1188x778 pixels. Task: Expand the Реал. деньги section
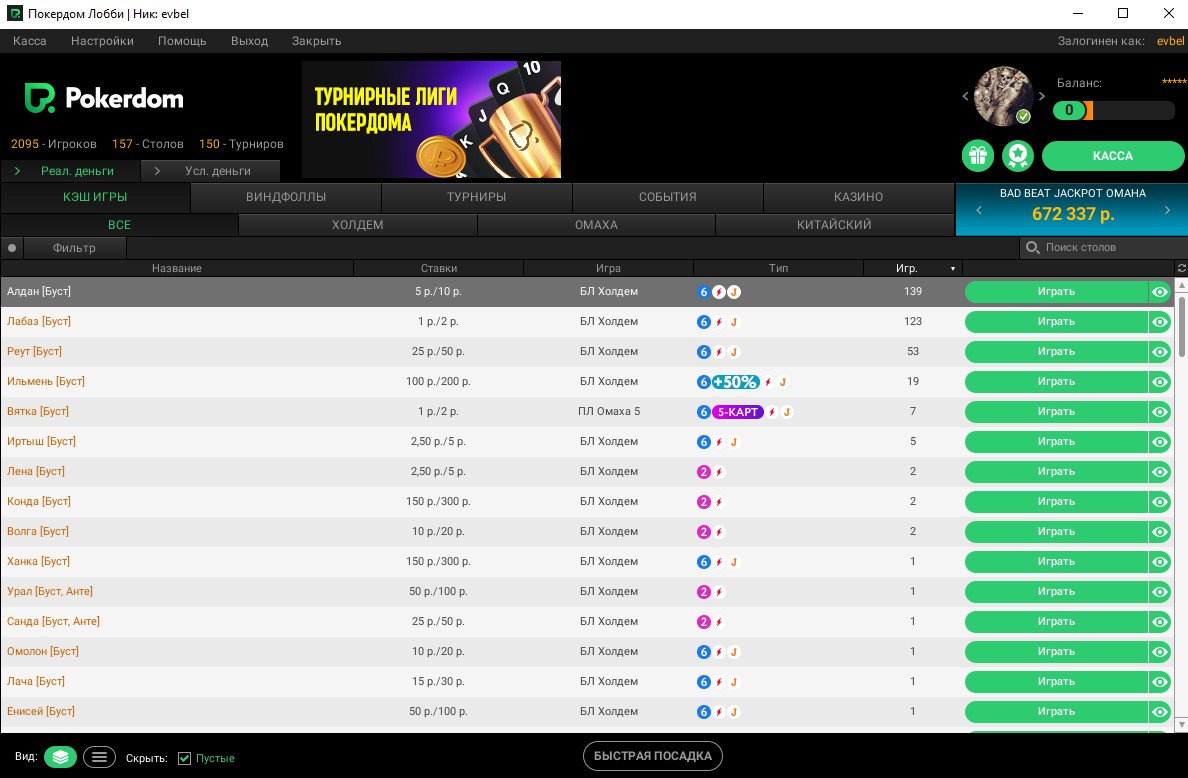(x=70, y=171)
